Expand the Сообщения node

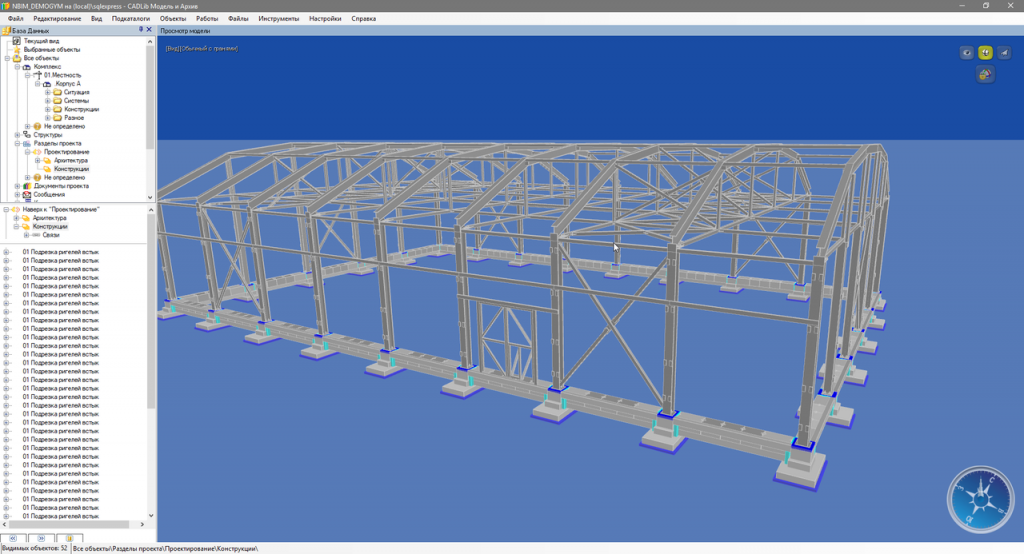click(18, 194)
